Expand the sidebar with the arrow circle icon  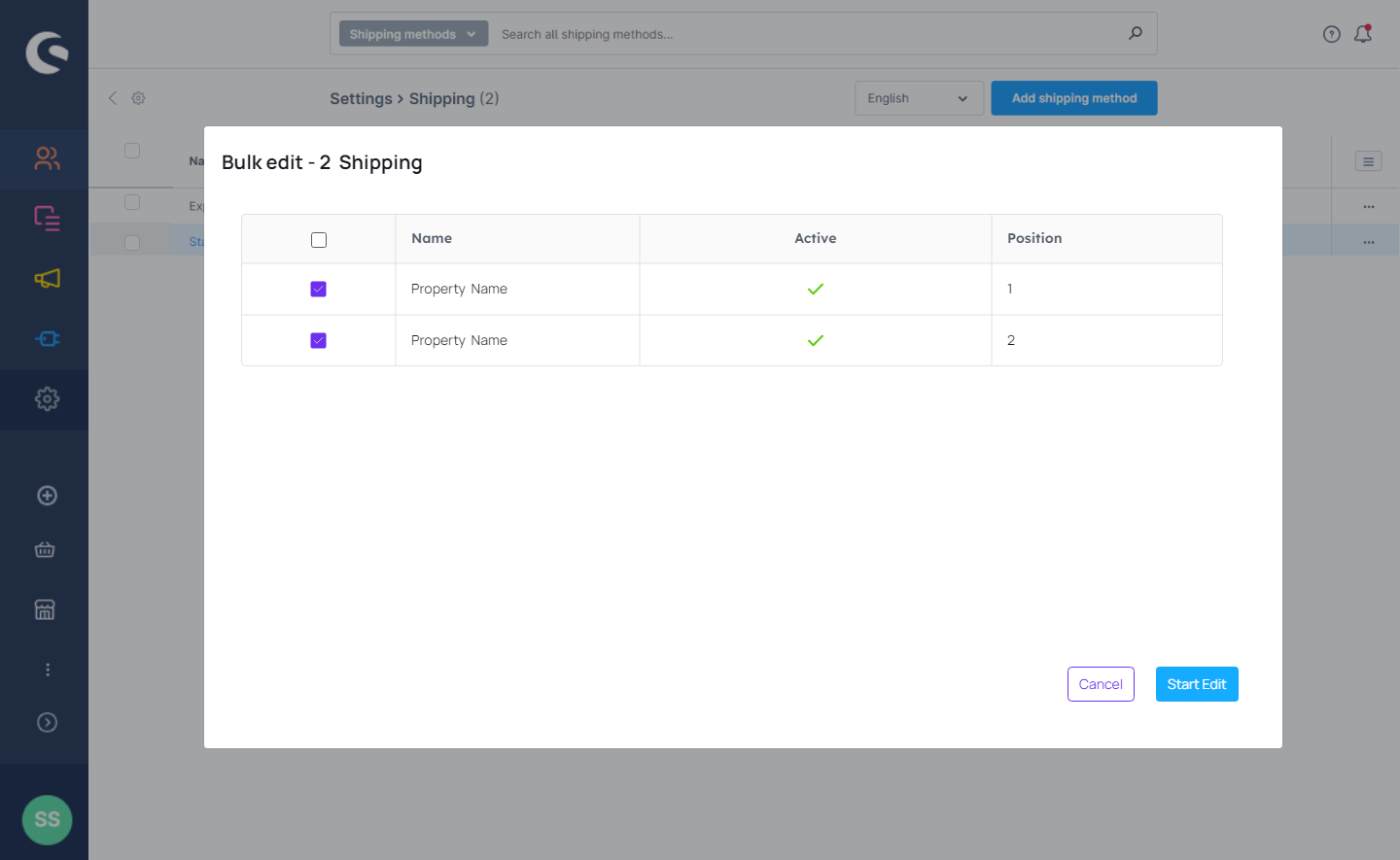tap(47, 722)
